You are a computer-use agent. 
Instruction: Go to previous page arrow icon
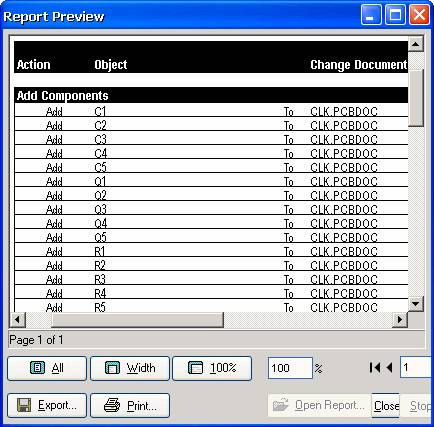pyautogui.click(x=389, y=368)
